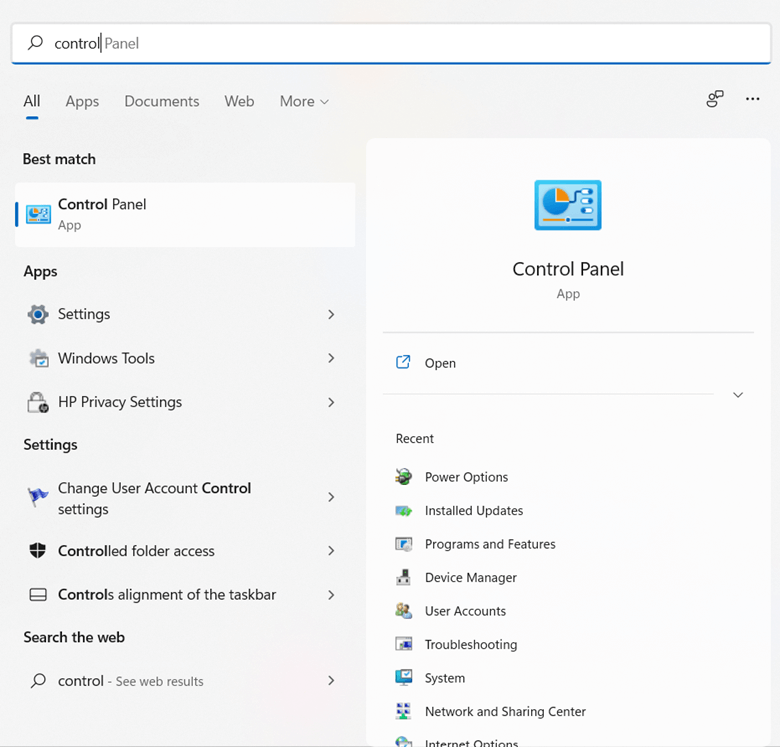This screenshot has width=780, height=747.
Task: Open the three-dot more options menu
Action: click(x=753, y=99)
